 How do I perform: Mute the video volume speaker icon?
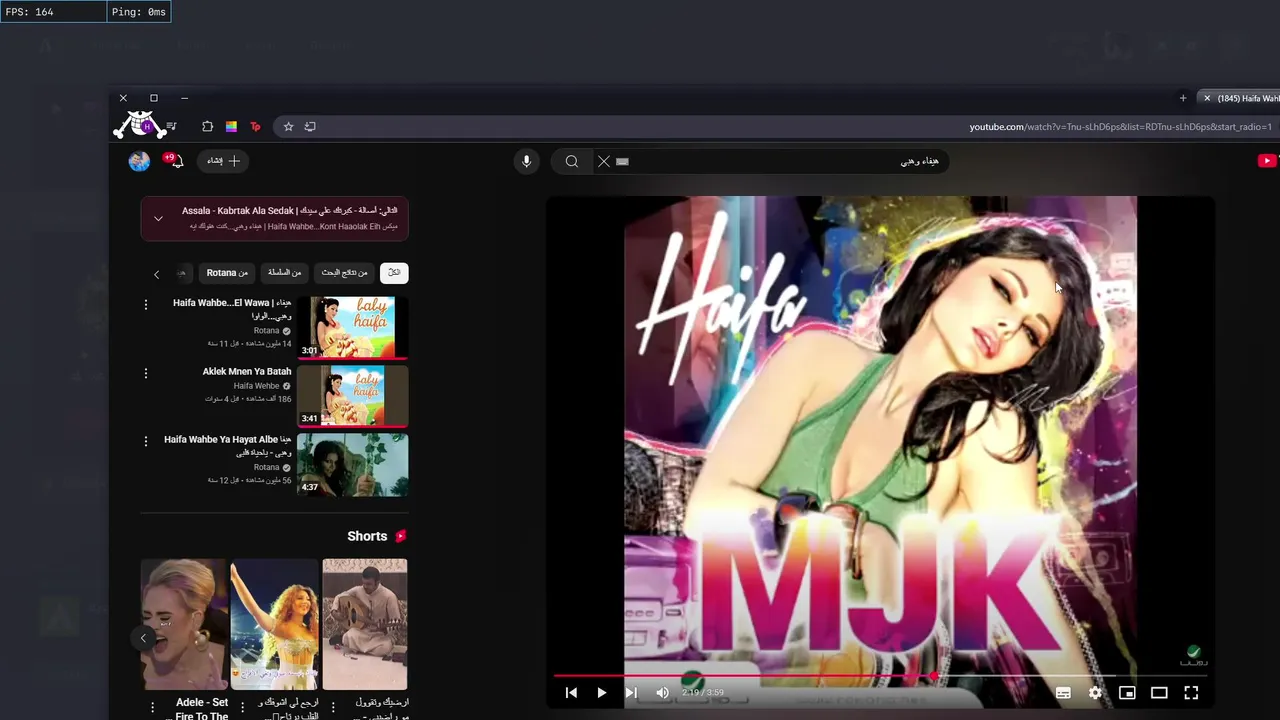662,692
